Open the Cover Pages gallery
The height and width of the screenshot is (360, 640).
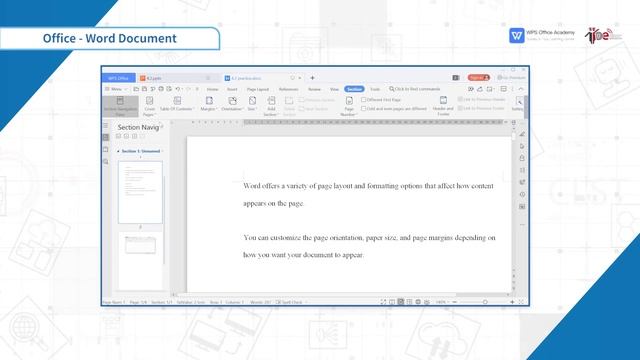[x=149, y=107]
